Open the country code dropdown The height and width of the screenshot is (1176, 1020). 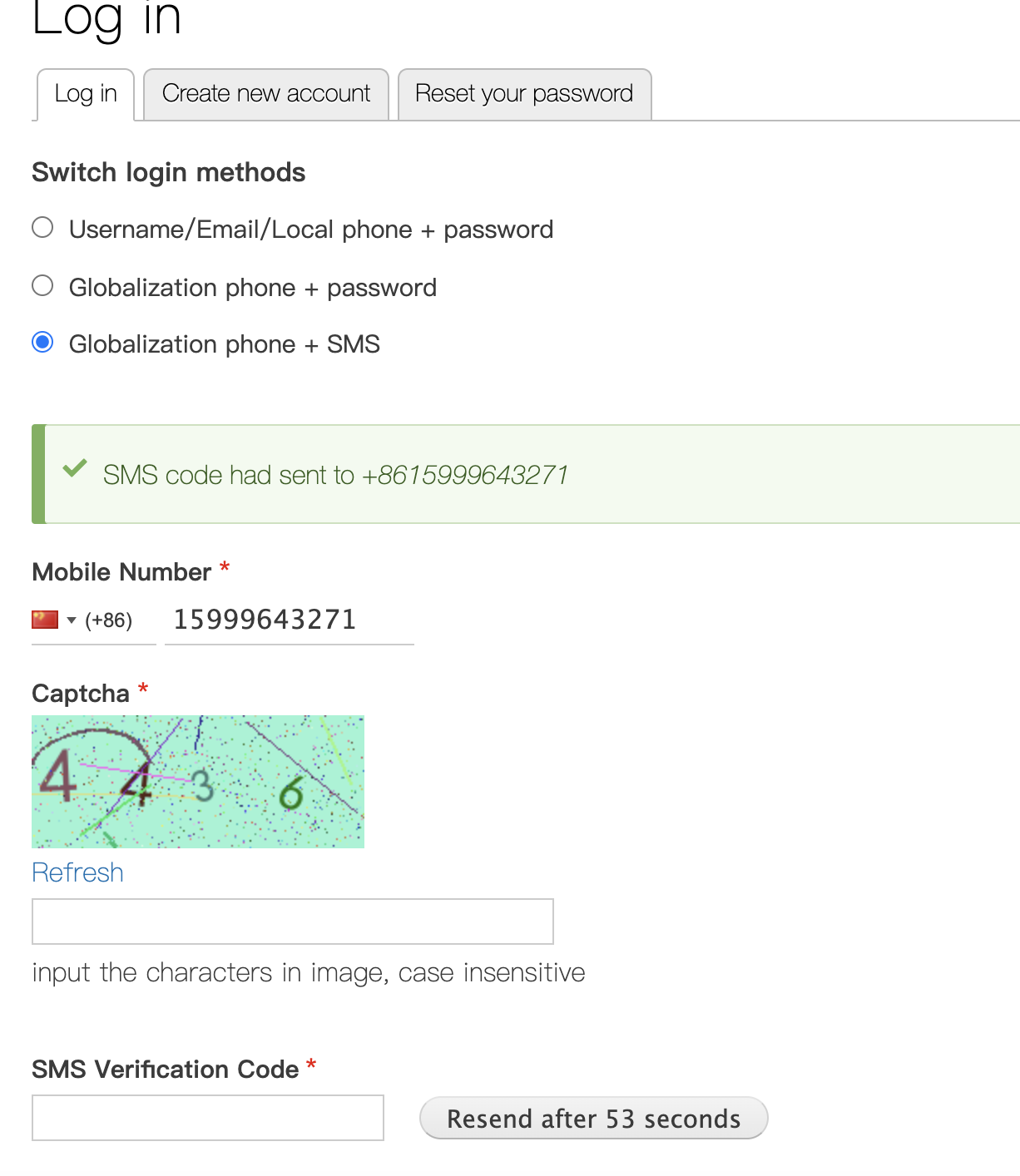point(73,620)
